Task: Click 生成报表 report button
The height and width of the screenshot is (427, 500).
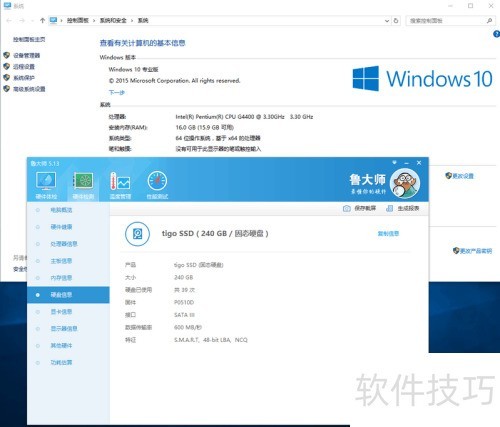Action: pos(403,208)
